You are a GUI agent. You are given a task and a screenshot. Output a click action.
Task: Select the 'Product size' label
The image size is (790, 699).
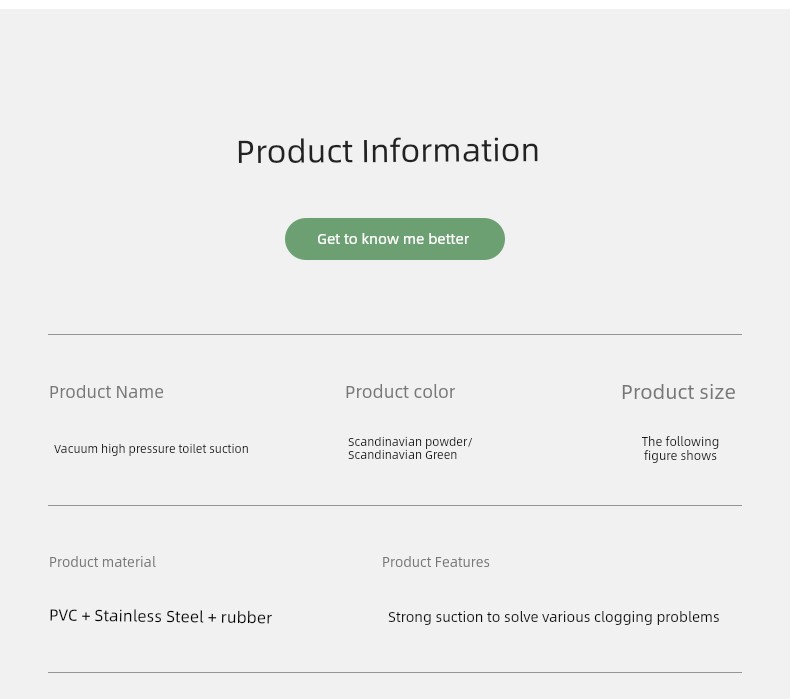pos(678,392)
